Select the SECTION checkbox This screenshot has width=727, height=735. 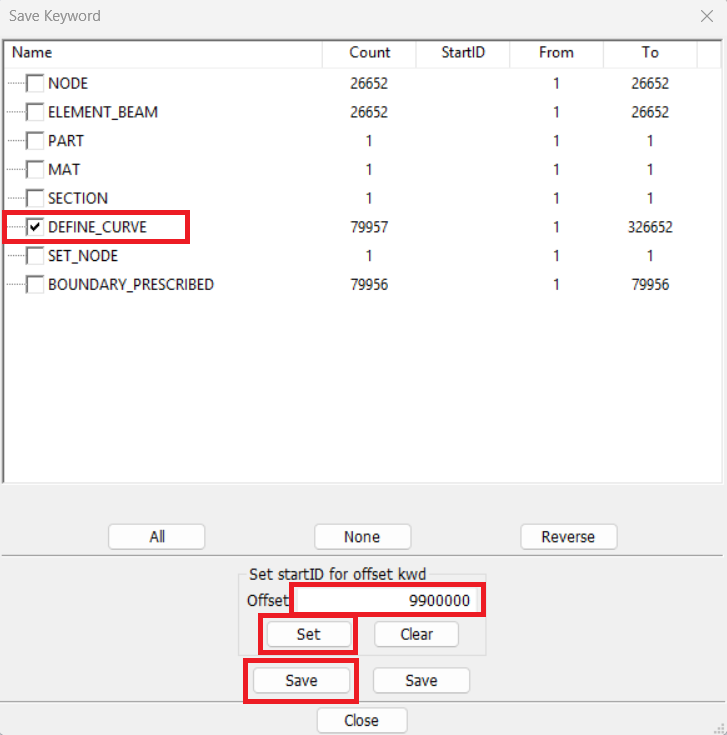point(35,198)
